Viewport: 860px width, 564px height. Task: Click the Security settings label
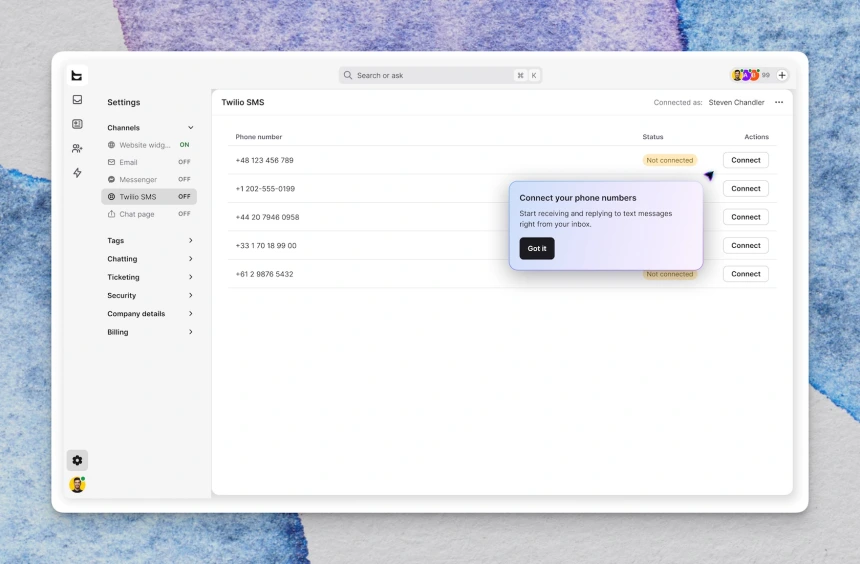[122, 295]
